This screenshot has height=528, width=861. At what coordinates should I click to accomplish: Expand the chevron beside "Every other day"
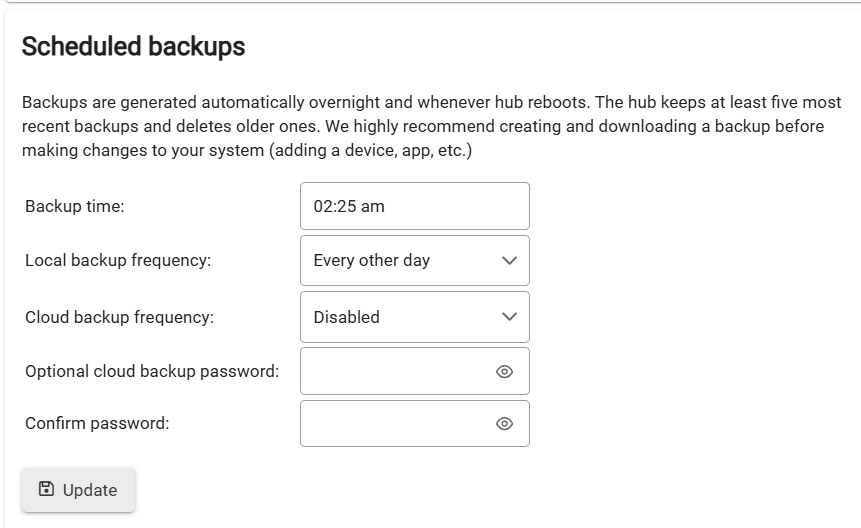point(509,261)
